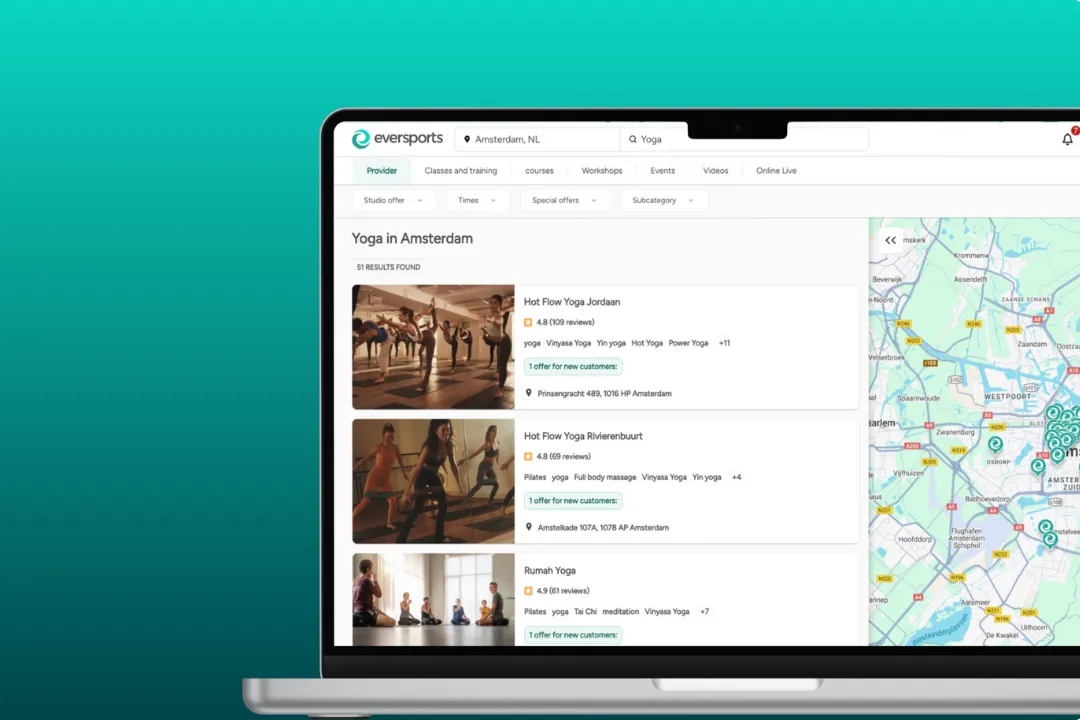Click the Power Yoga tag
The height and width of the screenshot is (720, 1080).
[x=688, y=343]
